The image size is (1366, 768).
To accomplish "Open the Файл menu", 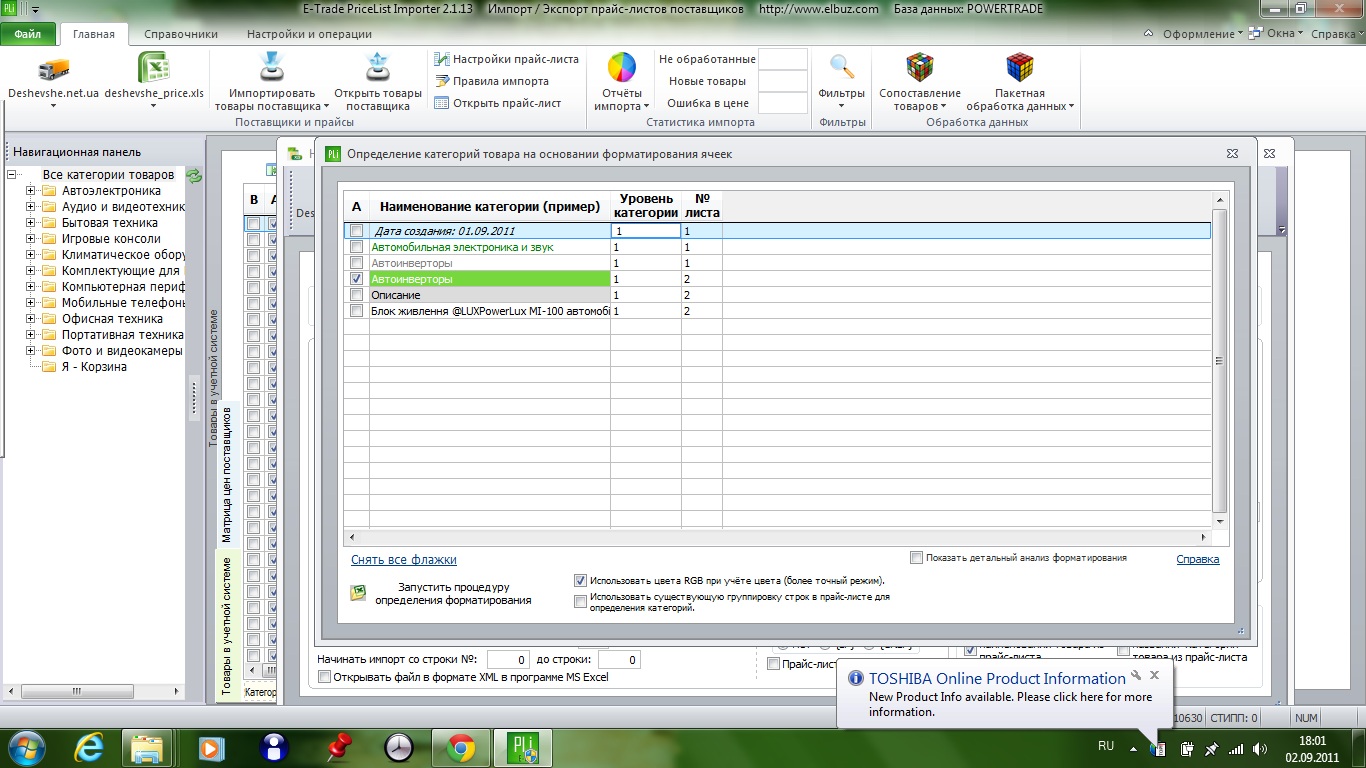I will tap(28, 34).
